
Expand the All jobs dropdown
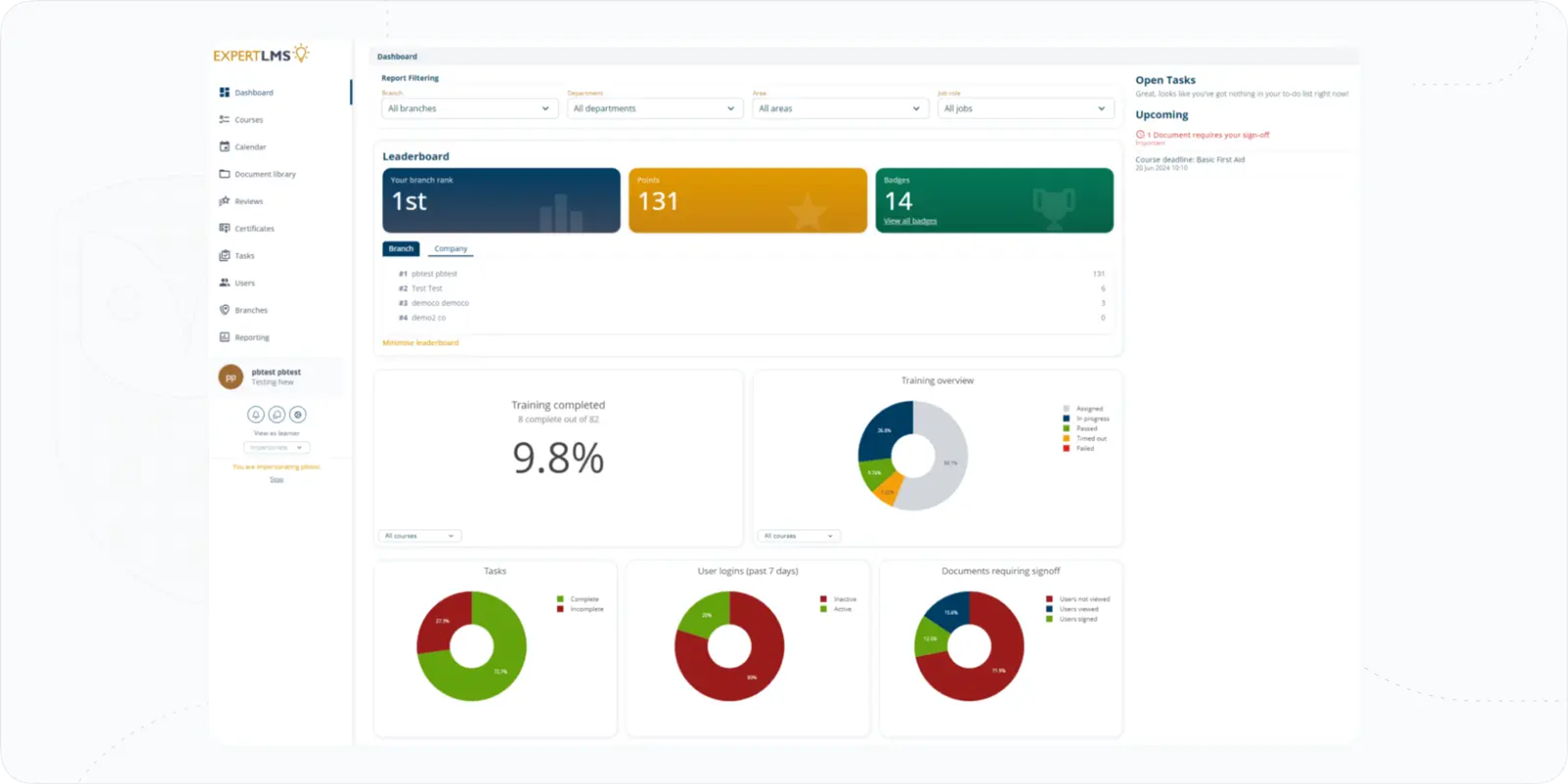click(1026, 108)
